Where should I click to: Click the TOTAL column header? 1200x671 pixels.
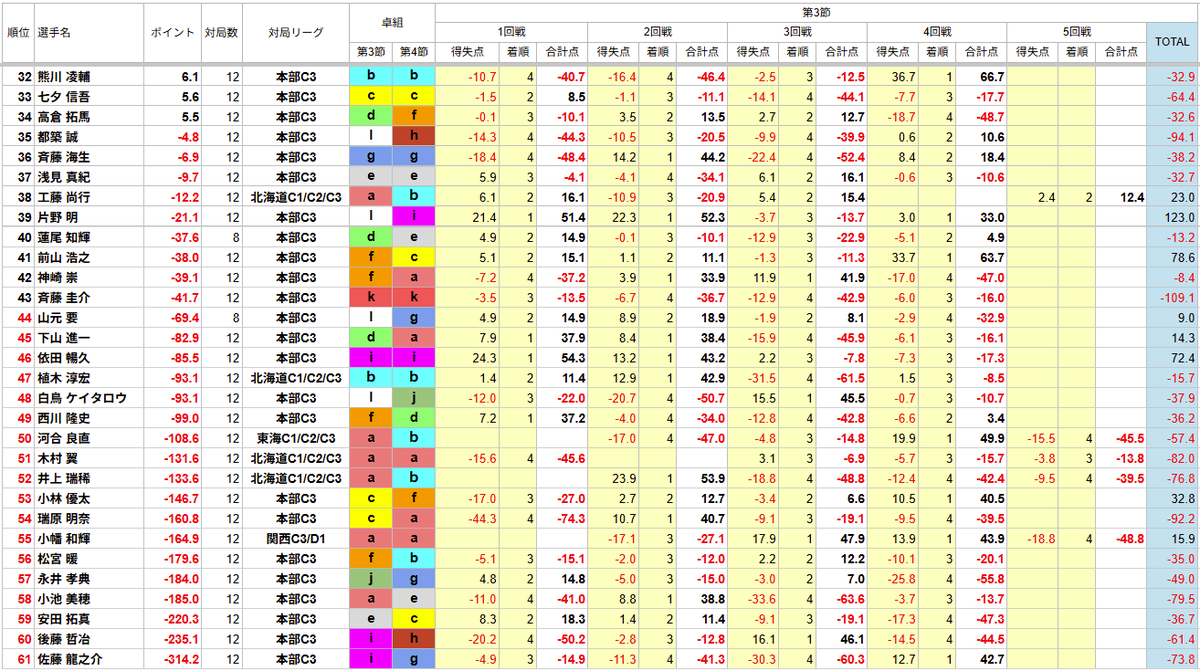(1172, 42)
